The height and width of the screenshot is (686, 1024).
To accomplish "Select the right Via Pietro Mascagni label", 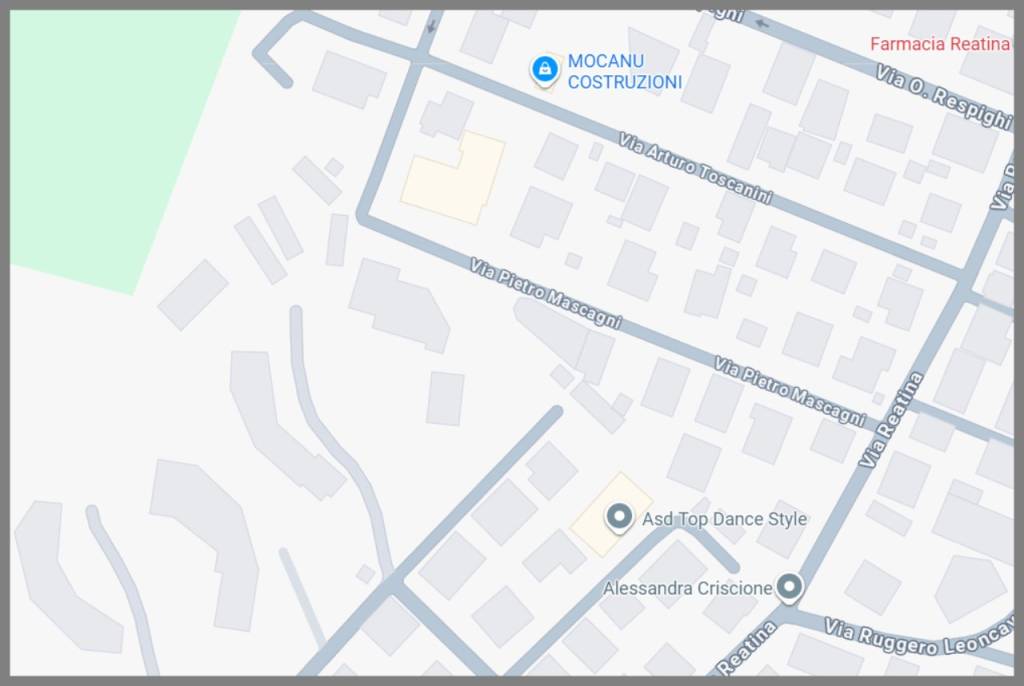I will [x=789, y=391].
